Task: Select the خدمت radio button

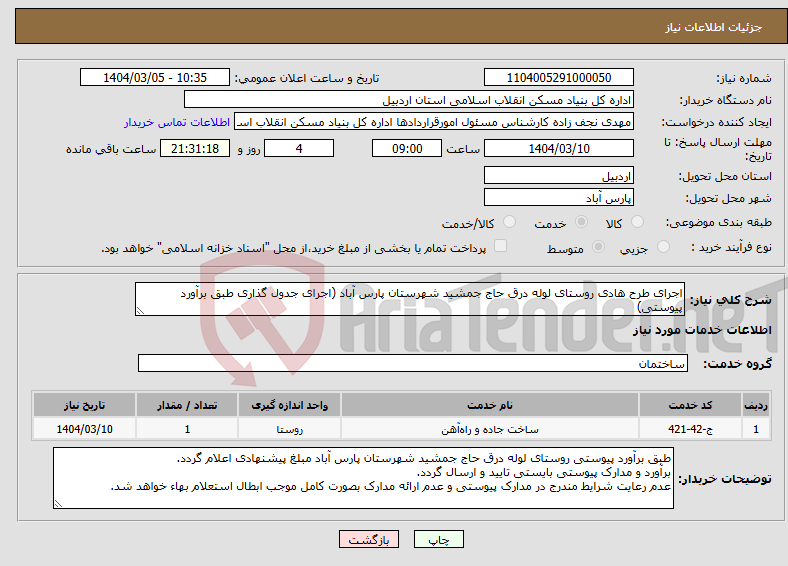Action: (581, 222)
